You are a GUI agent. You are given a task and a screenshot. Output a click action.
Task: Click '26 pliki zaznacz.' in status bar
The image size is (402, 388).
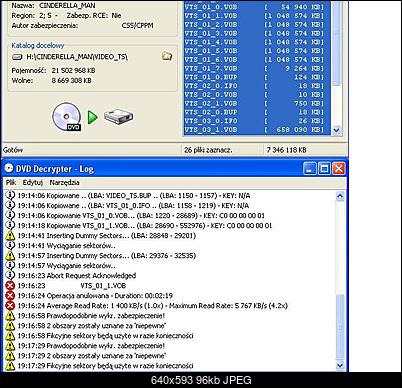[208, 150]
